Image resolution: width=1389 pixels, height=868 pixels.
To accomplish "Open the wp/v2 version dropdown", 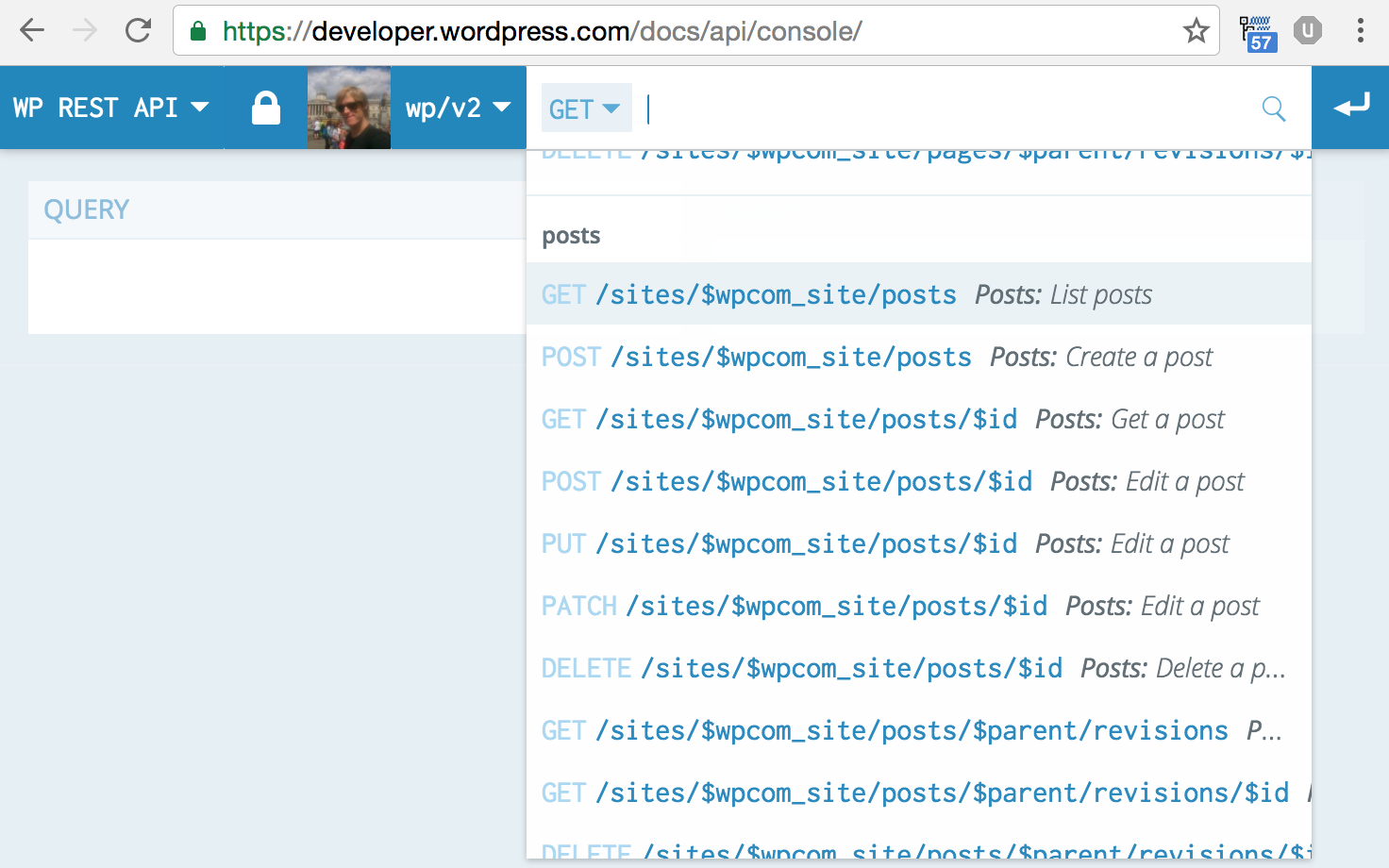I will coord(459,108).
